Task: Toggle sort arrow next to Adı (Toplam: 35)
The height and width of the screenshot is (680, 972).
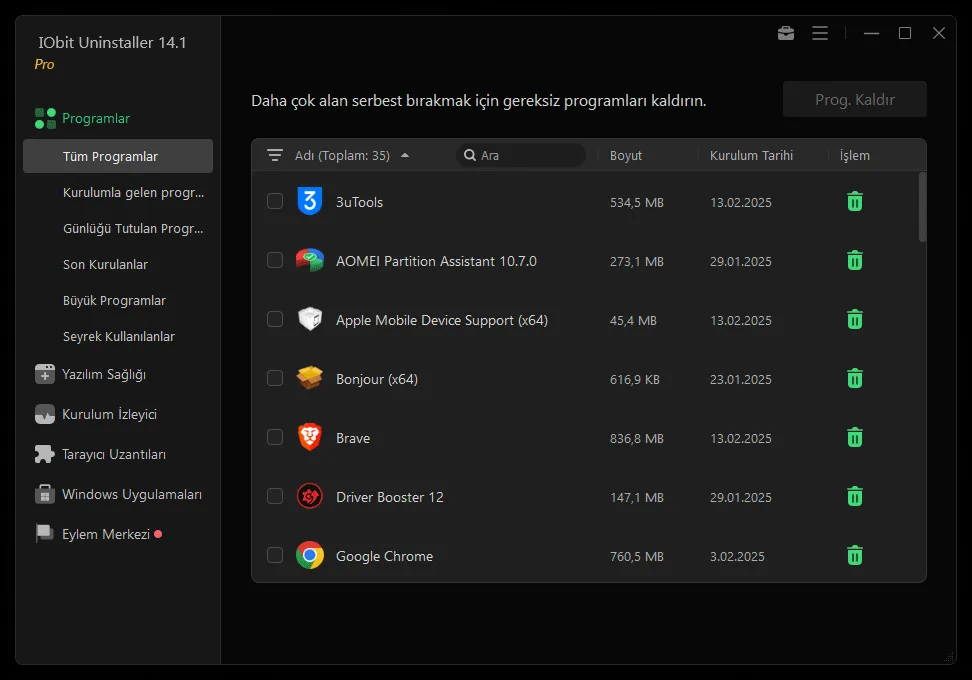Action: click(x=405, y=156)
